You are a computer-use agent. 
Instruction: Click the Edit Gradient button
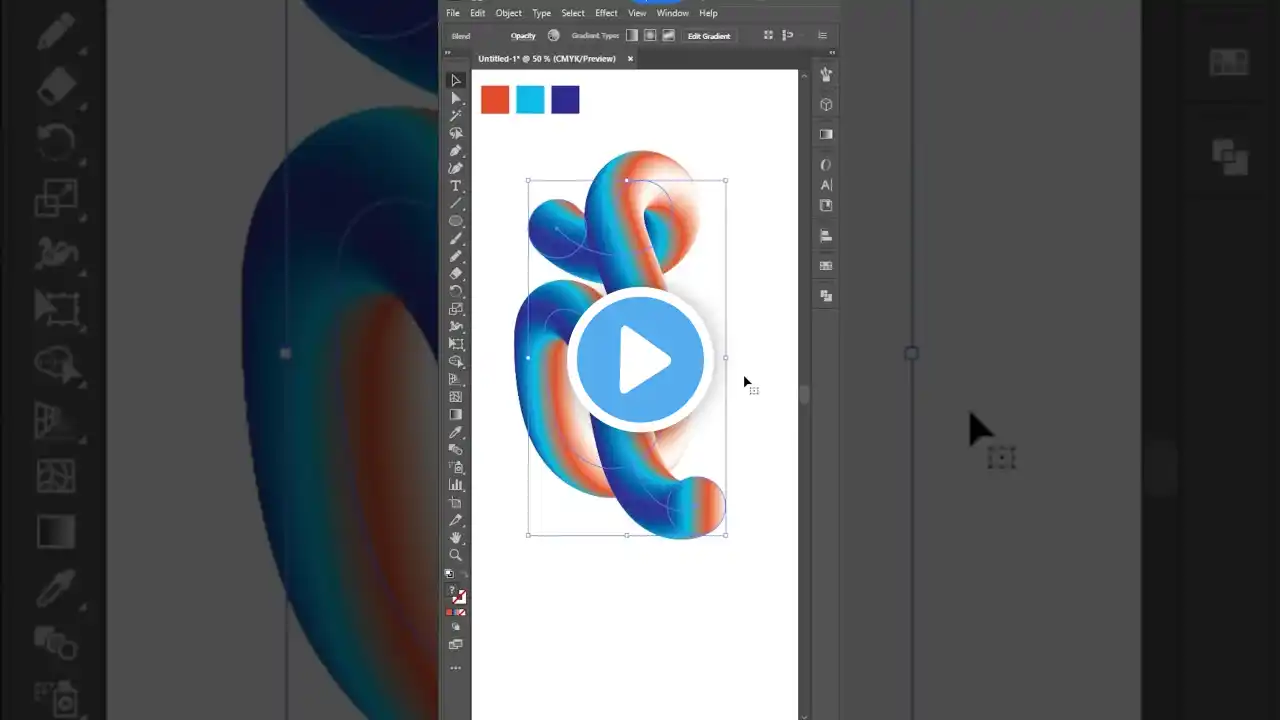[x=709, y=36]
